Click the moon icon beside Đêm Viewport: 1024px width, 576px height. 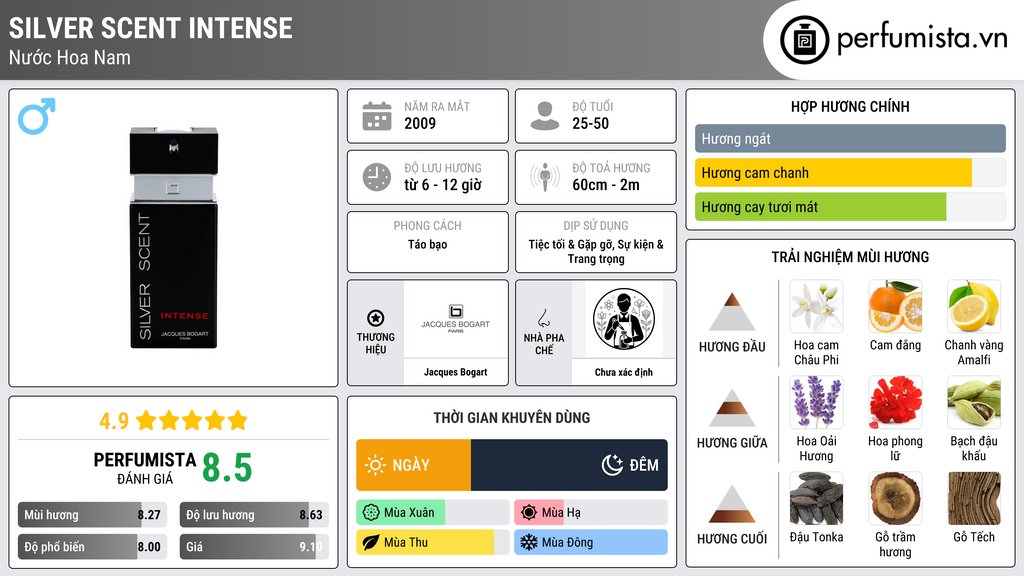coord(612,465)
